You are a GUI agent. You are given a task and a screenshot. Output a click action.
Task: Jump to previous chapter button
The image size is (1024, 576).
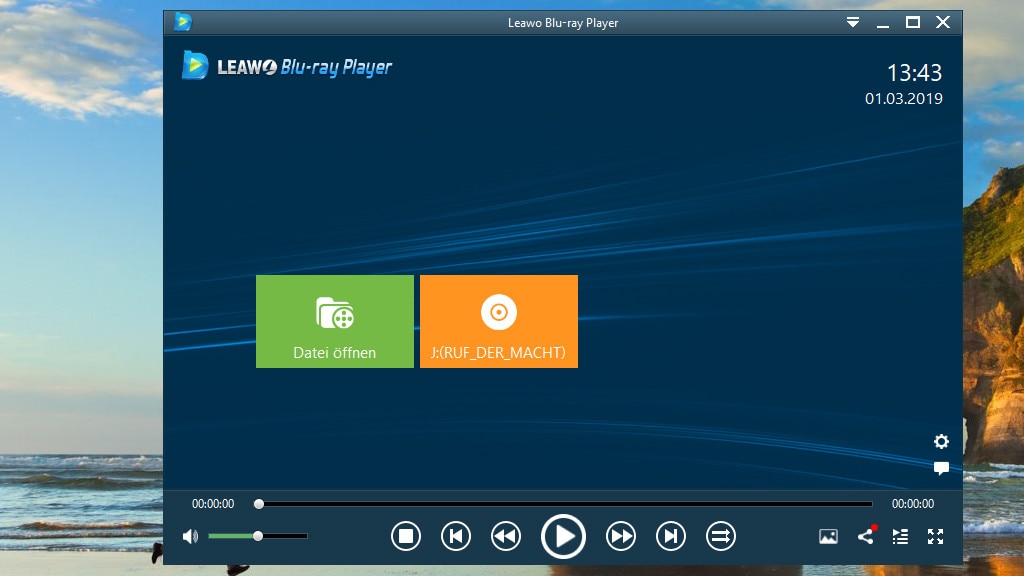456,536
